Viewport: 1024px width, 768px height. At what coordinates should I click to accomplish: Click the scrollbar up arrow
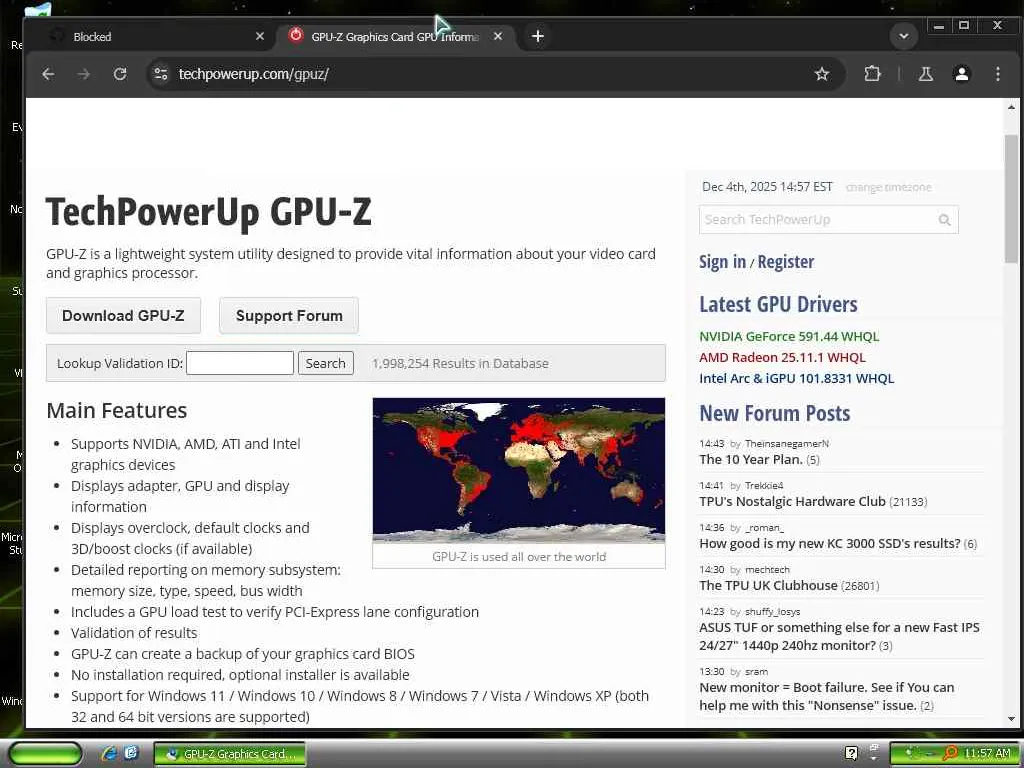pos(1011,107)
